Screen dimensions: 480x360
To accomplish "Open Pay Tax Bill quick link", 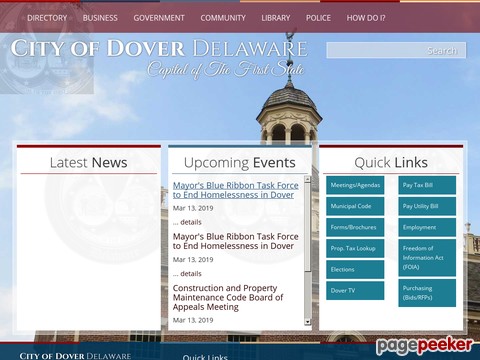I will tap(427, 185).
